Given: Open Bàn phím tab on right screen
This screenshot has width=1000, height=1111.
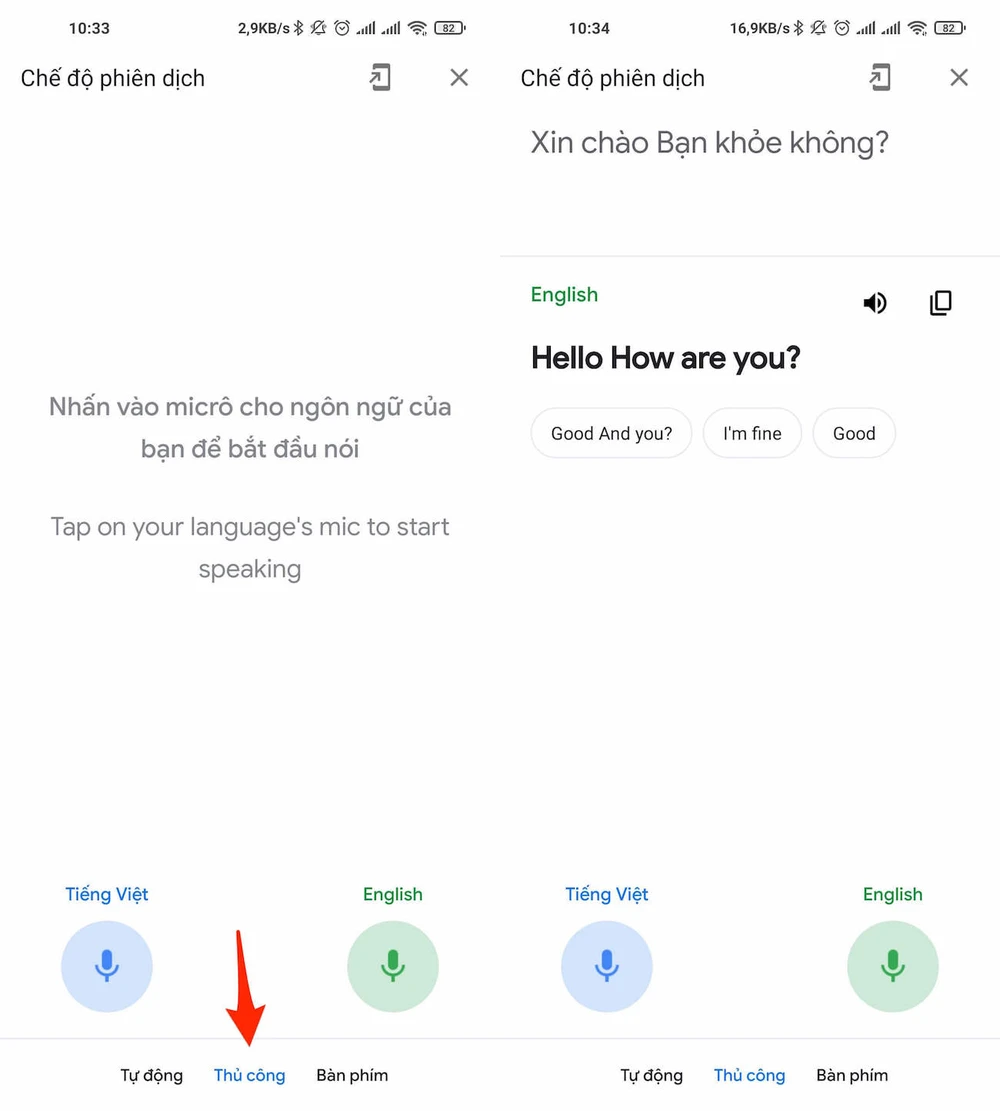Looking at the screenshot, I should coord(852,1076).
